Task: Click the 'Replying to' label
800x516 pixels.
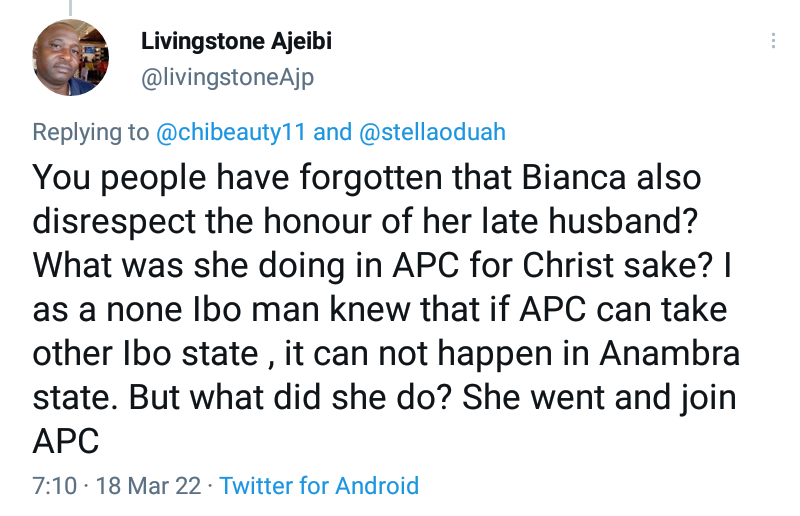Action: click(x=91, y=132)
